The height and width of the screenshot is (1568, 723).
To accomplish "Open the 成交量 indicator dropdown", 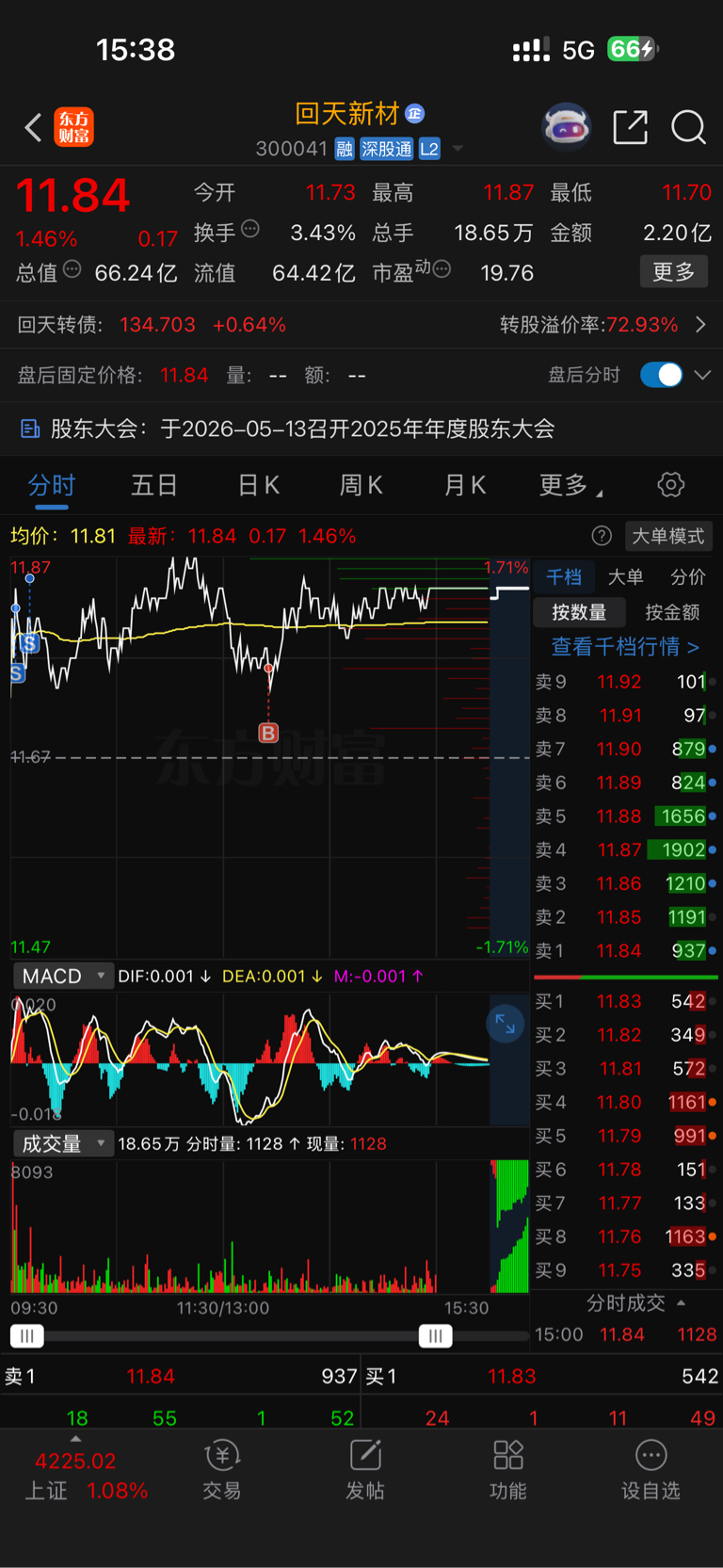I will tap(62, 1144).
